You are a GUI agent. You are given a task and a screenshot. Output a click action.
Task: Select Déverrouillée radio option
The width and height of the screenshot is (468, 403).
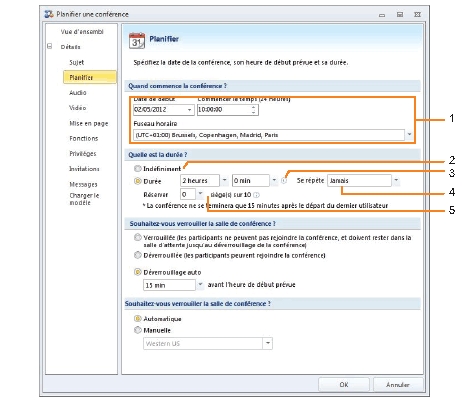tap(137, 255)
